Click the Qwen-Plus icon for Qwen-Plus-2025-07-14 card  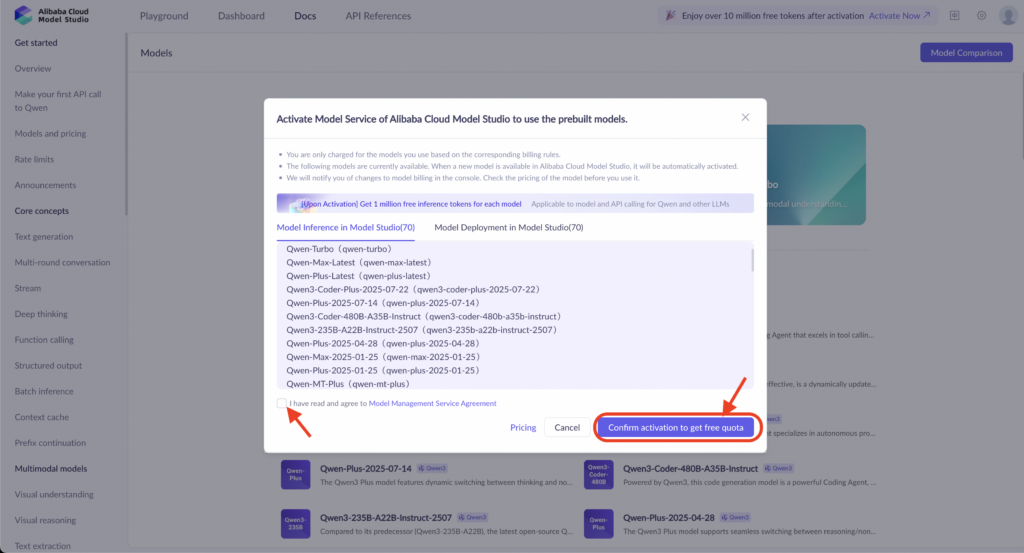pos(295,475)
